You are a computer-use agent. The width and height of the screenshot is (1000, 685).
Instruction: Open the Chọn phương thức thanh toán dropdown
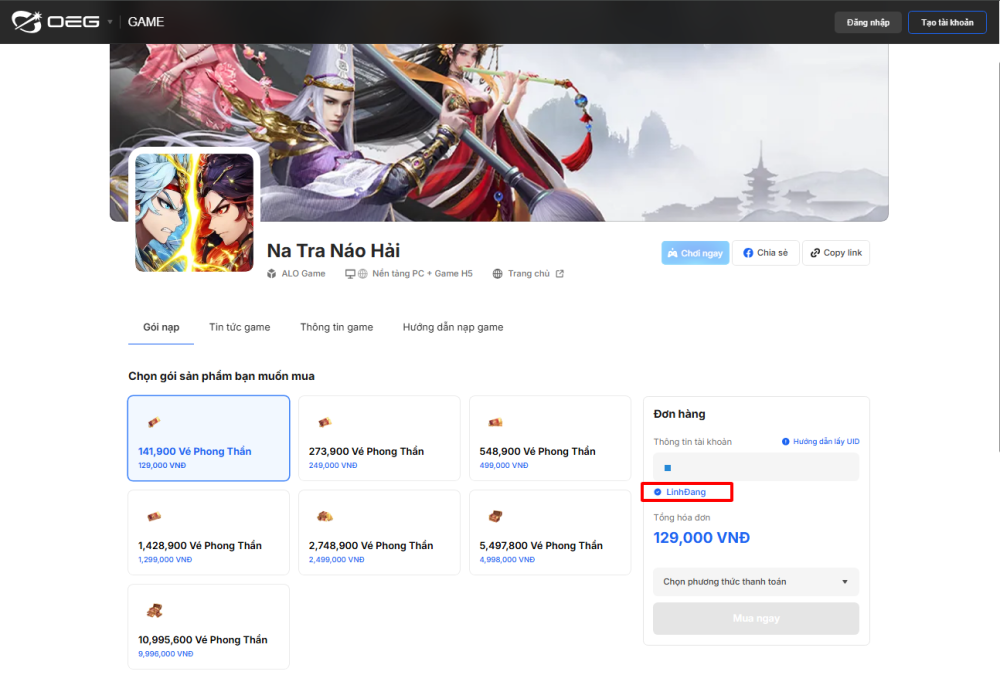coord(756,582)
